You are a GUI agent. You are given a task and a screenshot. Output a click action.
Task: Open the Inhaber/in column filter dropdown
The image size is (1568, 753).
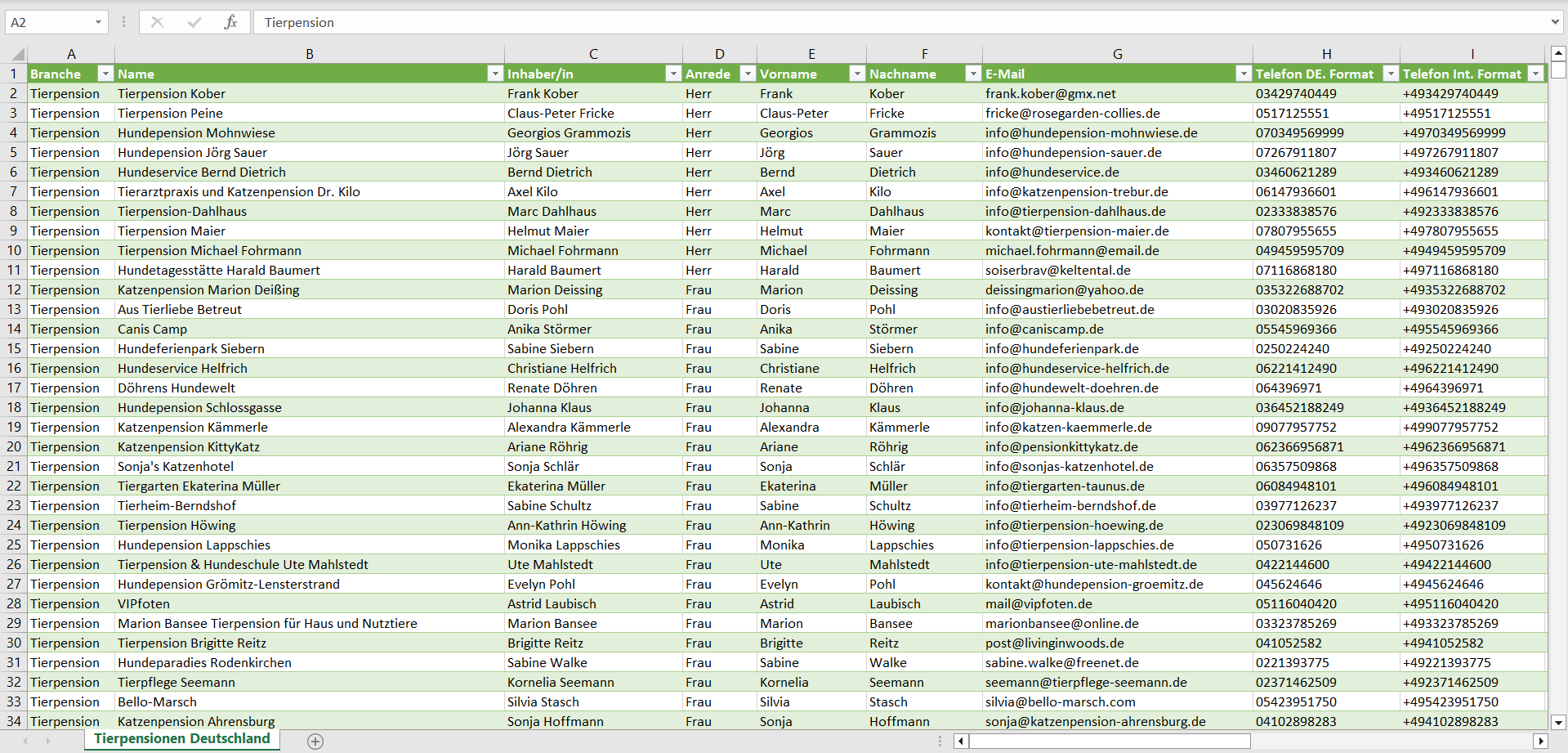tap(672, 74)
